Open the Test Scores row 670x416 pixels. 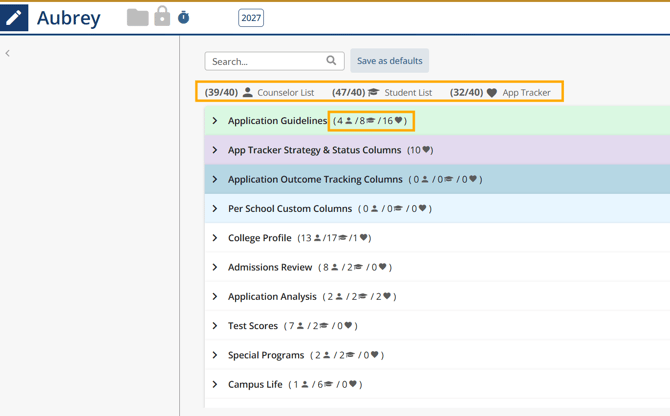pyautogui.click(x=215, y=326)
